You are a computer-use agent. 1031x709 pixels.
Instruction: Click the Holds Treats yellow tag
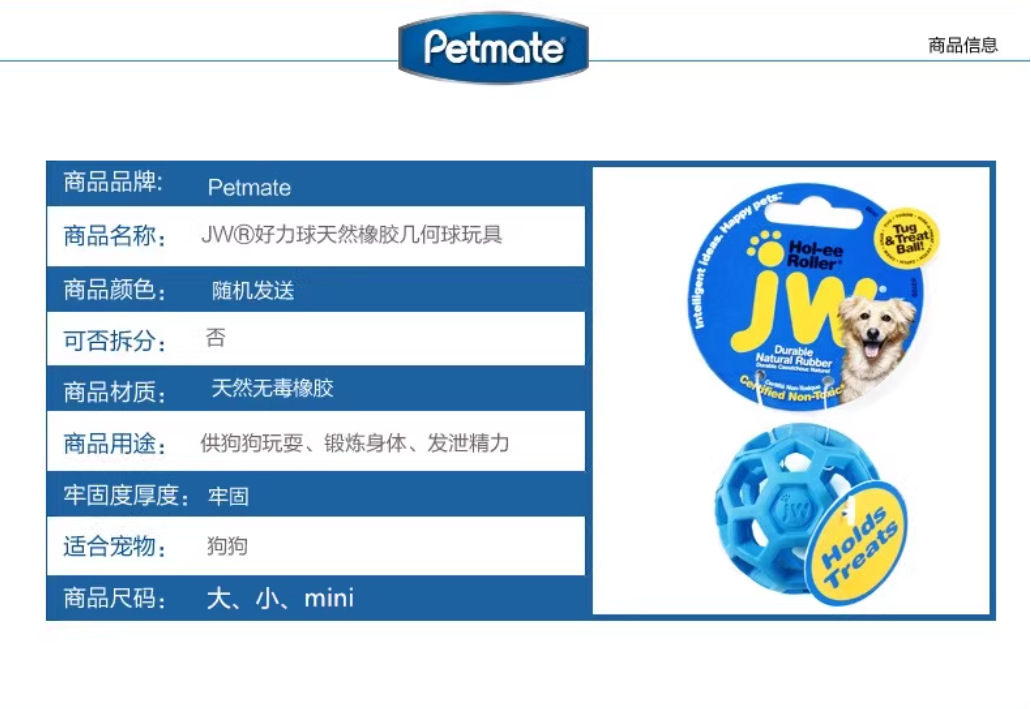(x=858, y=543)
